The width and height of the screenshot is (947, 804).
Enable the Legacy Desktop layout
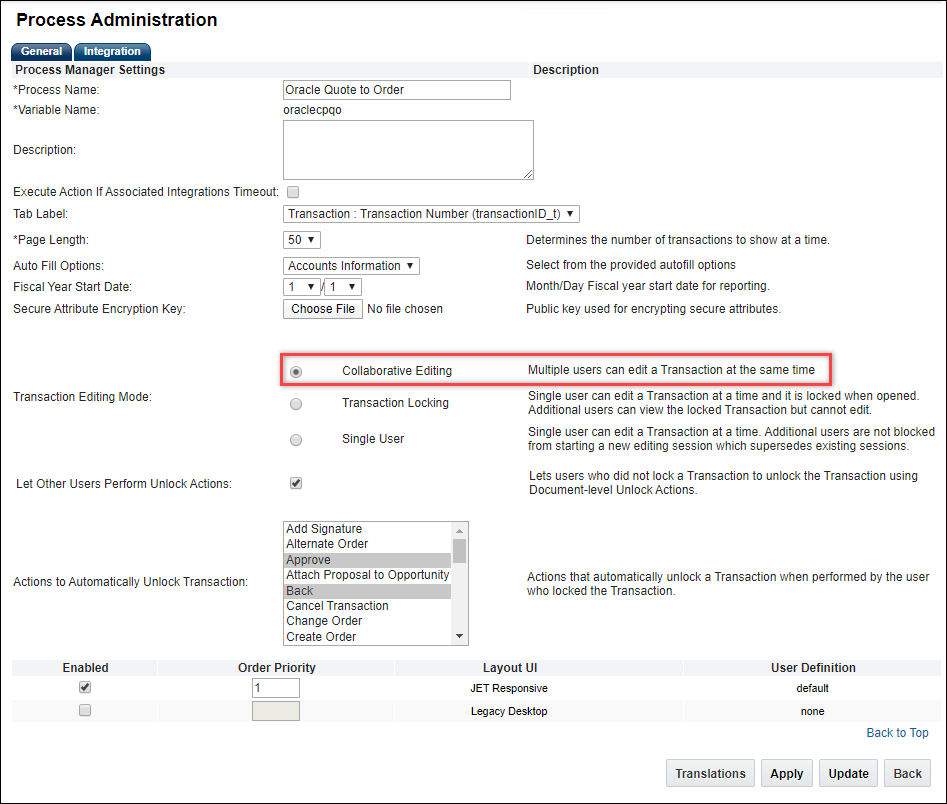[85, 710]
